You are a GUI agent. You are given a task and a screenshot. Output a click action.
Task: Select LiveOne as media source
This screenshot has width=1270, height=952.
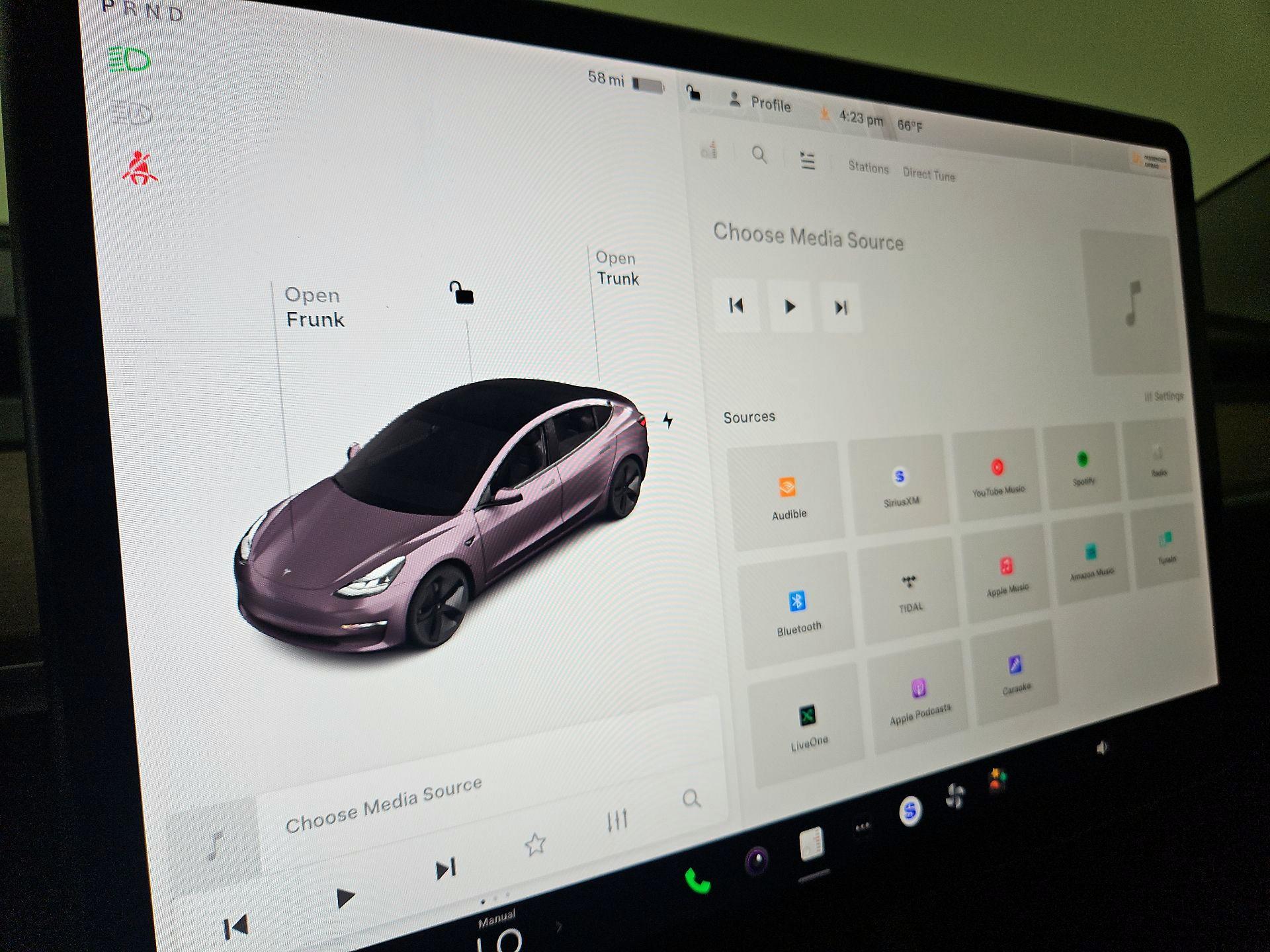click(807, 726)
